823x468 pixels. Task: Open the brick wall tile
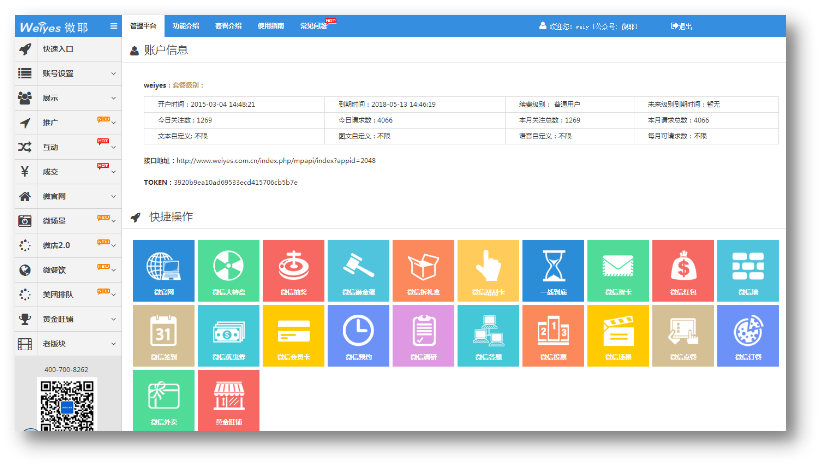[748, 271]
